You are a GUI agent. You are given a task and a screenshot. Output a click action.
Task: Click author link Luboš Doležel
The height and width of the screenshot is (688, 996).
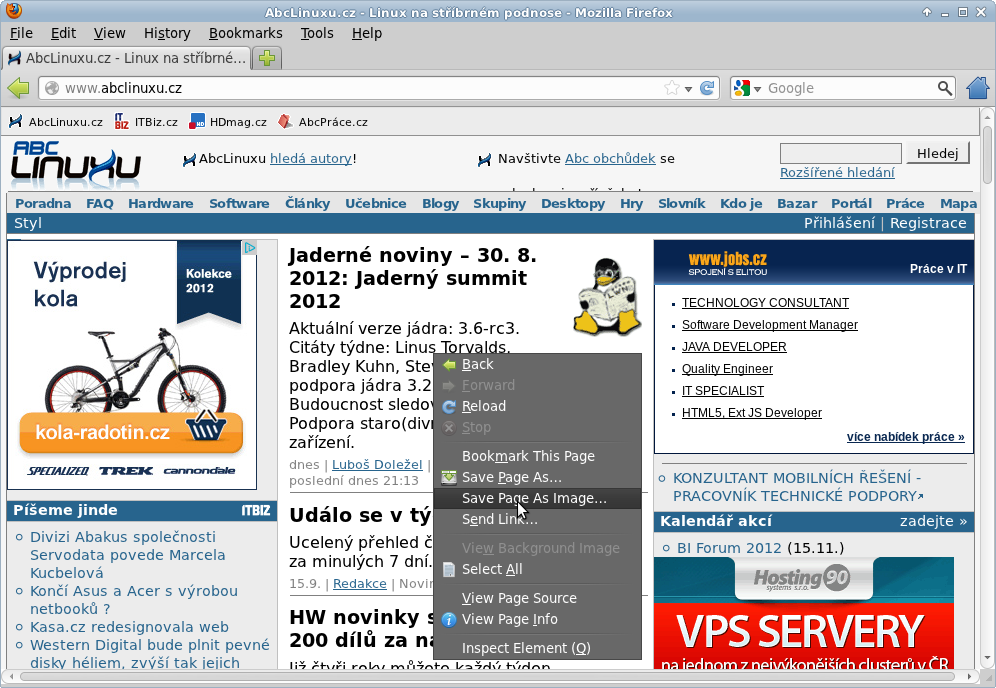tap(377, 464)
